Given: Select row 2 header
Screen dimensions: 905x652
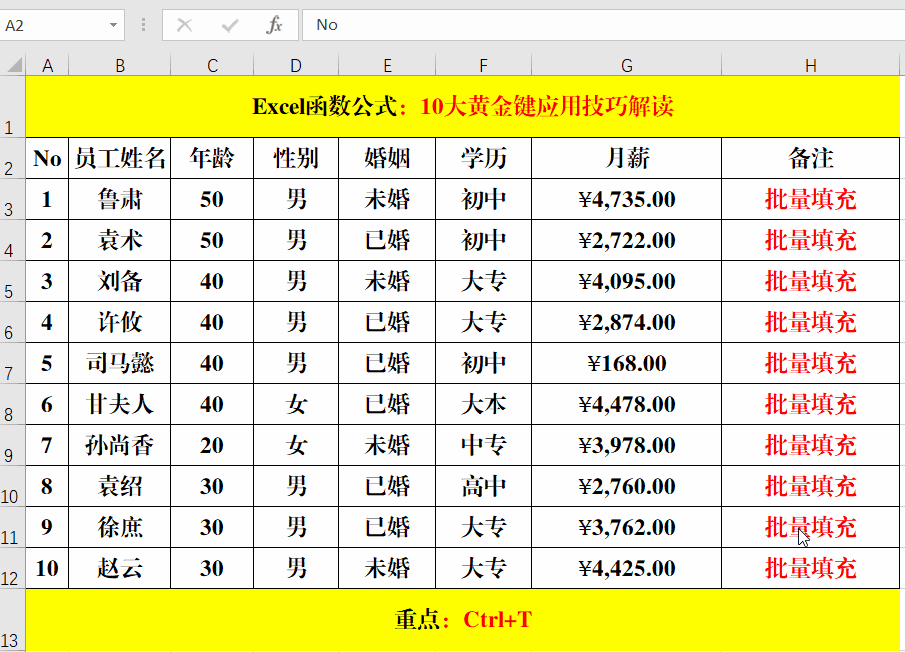Looking at the screenshot, I should (x=13, y=158).
